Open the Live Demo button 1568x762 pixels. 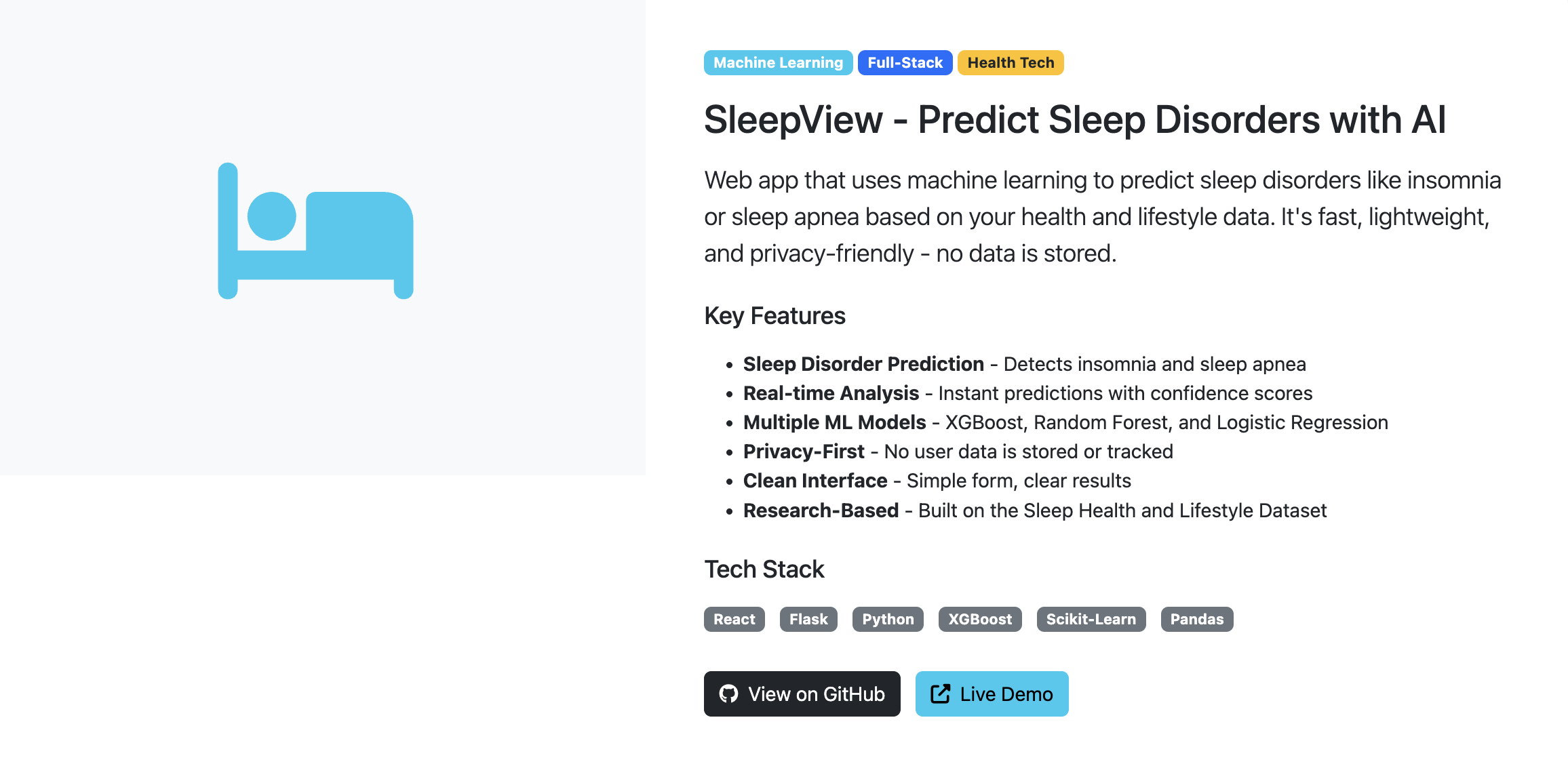pyautogui.click(x=992, y=694)
